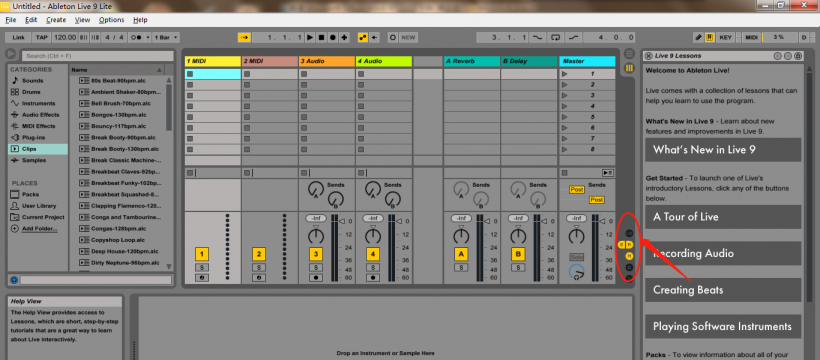This screenshot has height=360, width=820.
Task: Stop playback with Stop button
Action: [321, 38]
